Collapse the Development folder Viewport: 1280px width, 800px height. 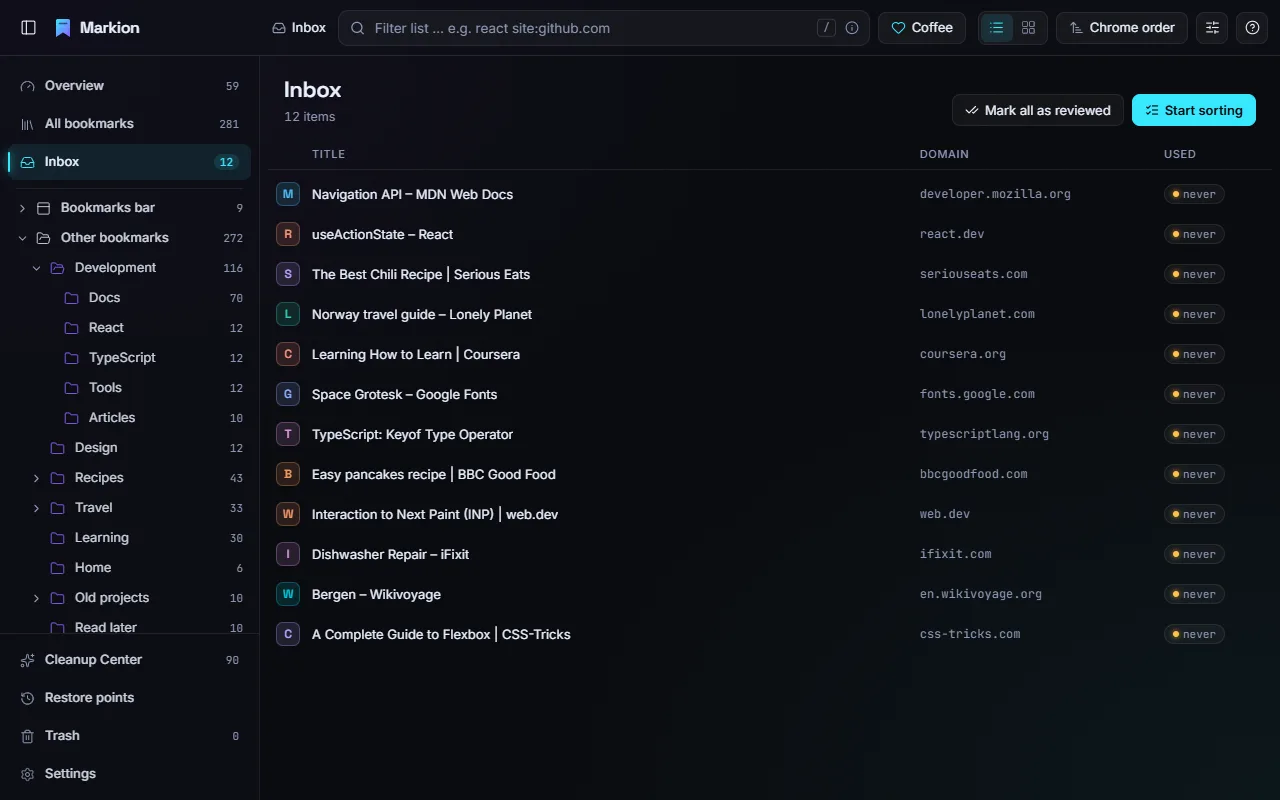(36, 268)
